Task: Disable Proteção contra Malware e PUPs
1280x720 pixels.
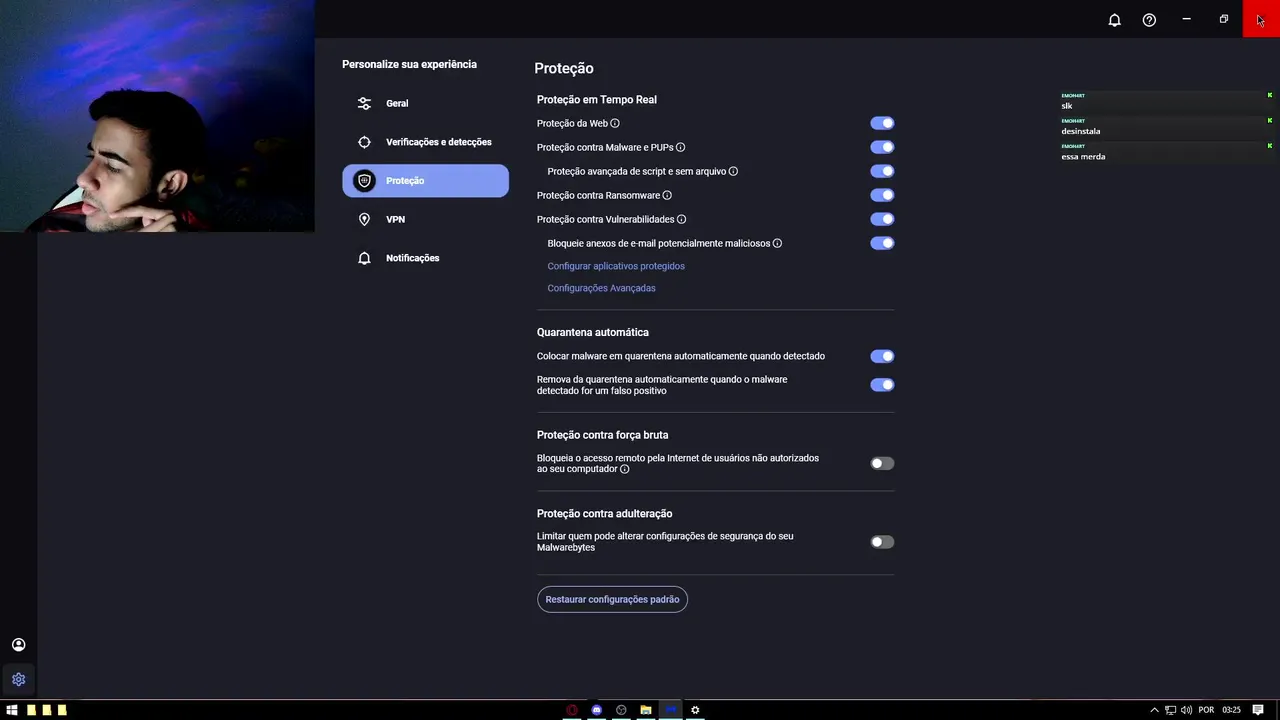Action: [882, 147]
